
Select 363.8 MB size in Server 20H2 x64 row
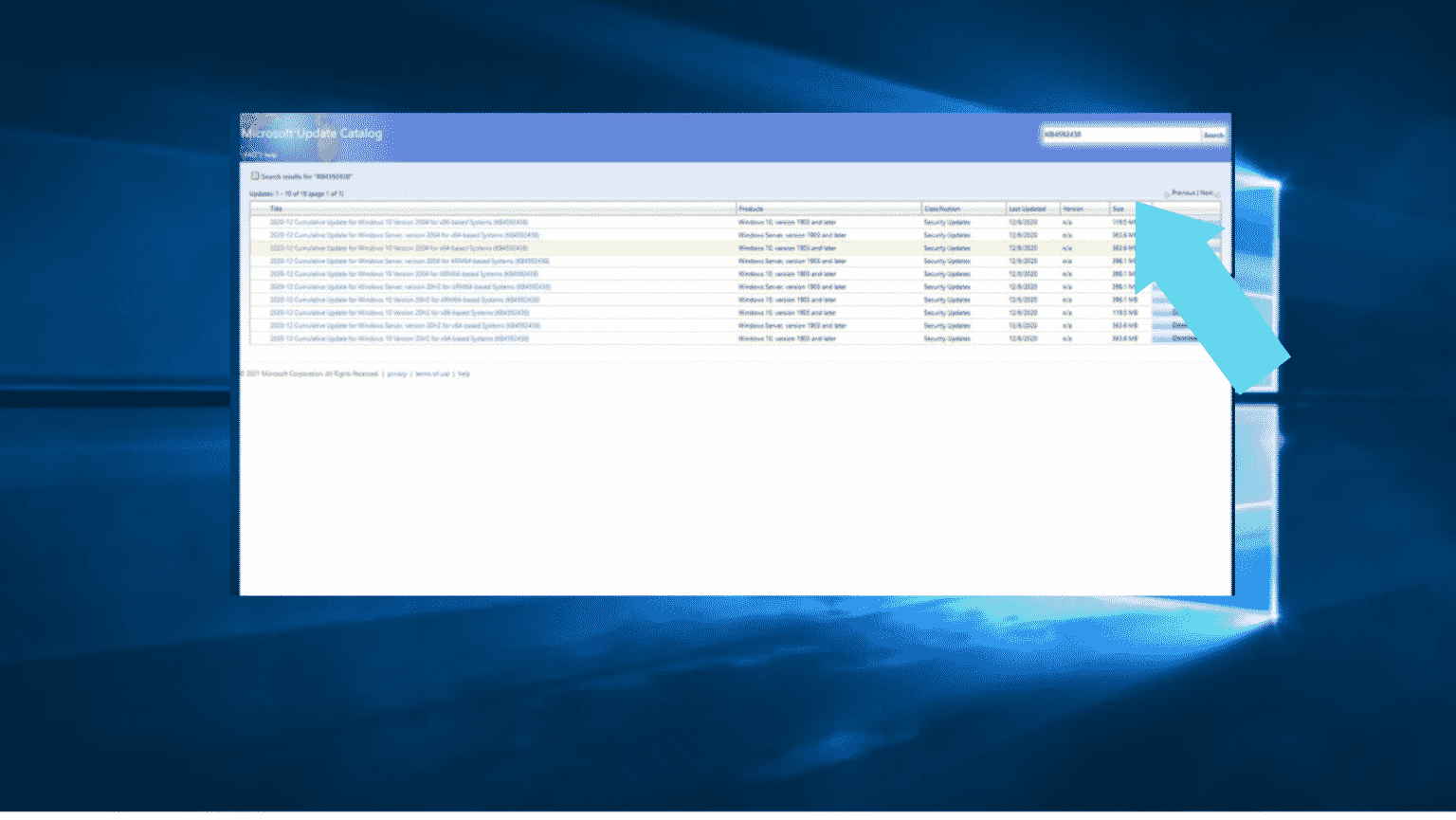coord(1125,325)
